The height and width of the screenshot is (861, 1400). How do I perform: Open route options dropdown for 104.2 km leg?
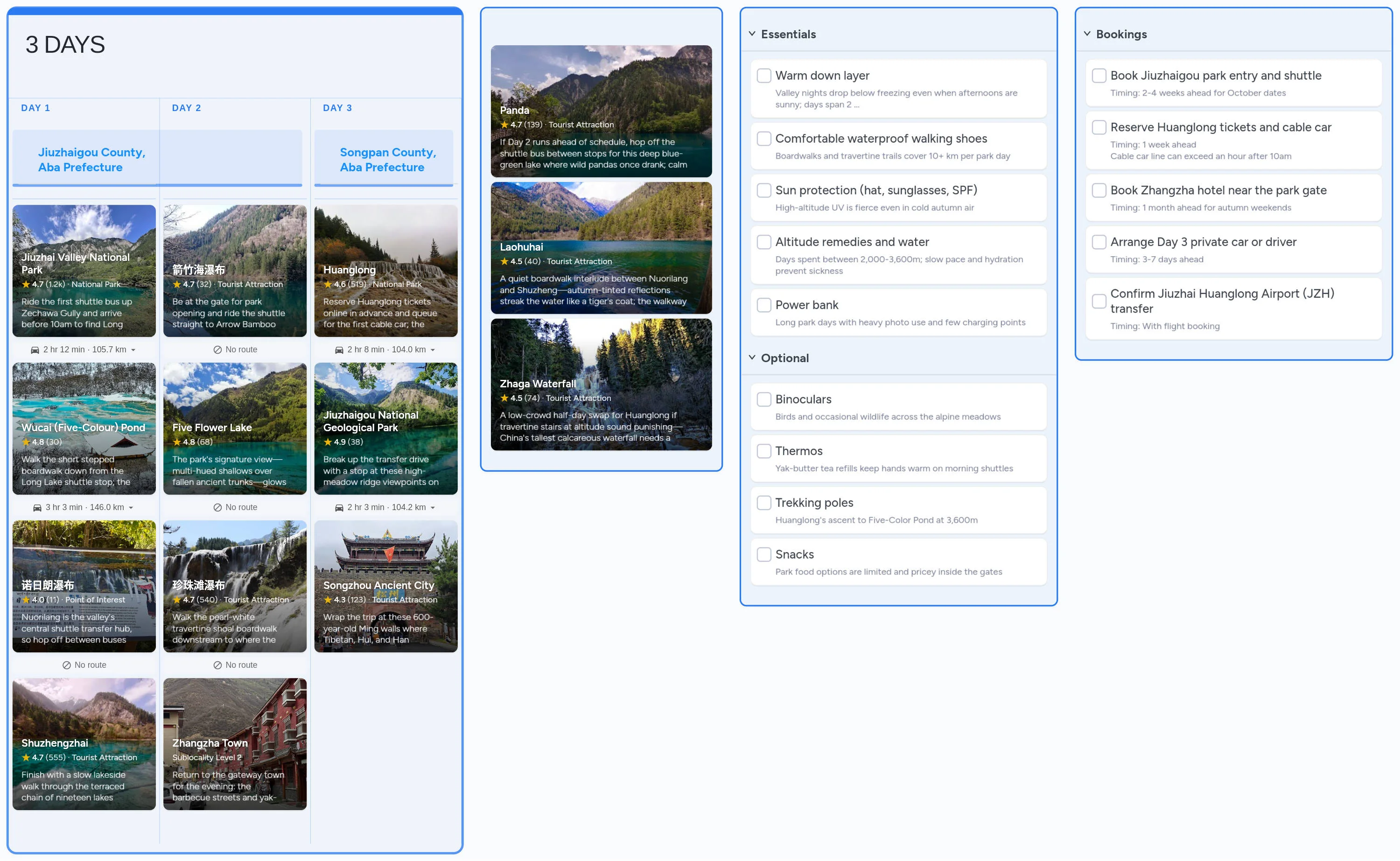(433, 508)
